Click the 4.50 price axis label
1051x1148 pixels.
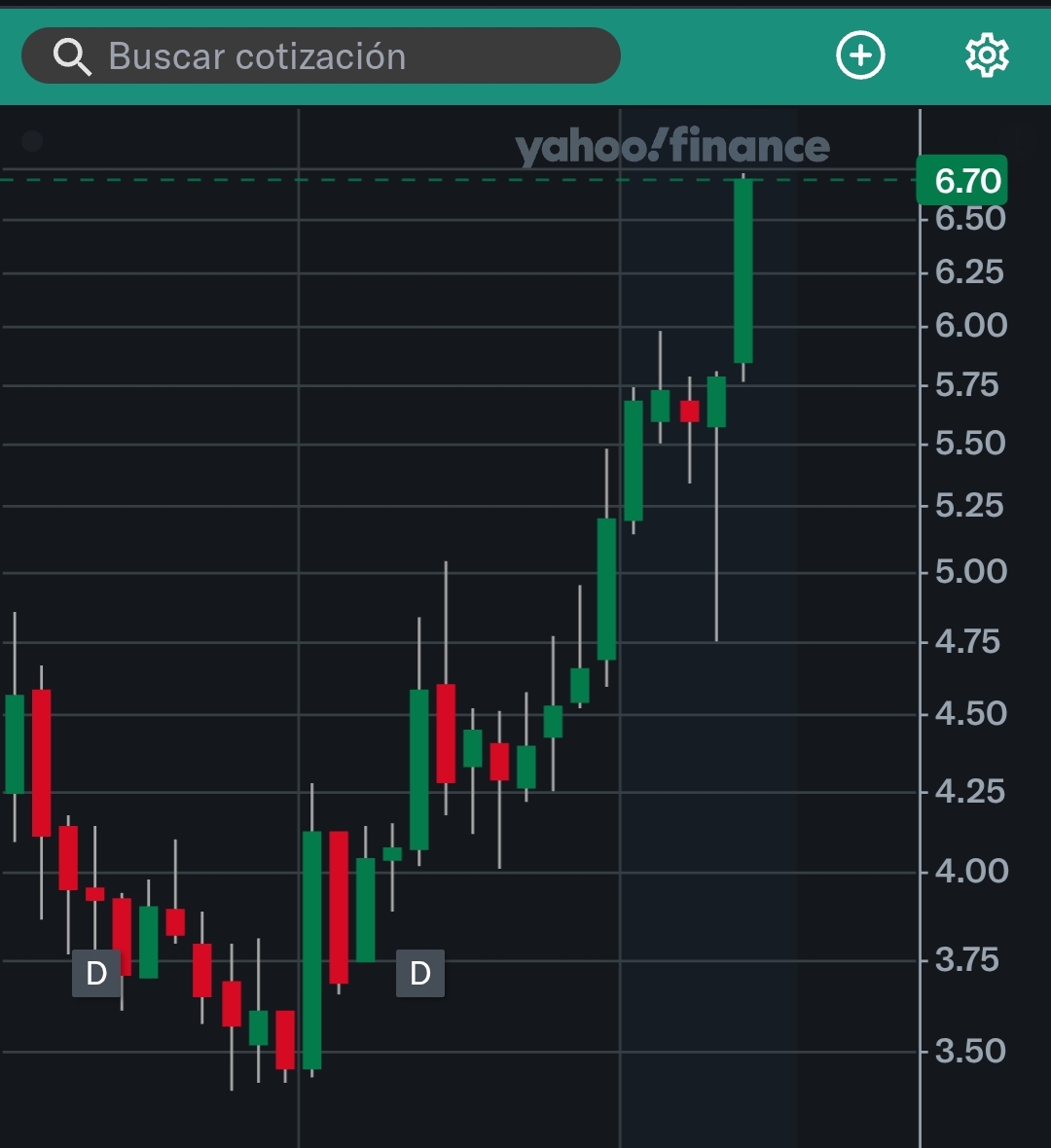(971, 714)
